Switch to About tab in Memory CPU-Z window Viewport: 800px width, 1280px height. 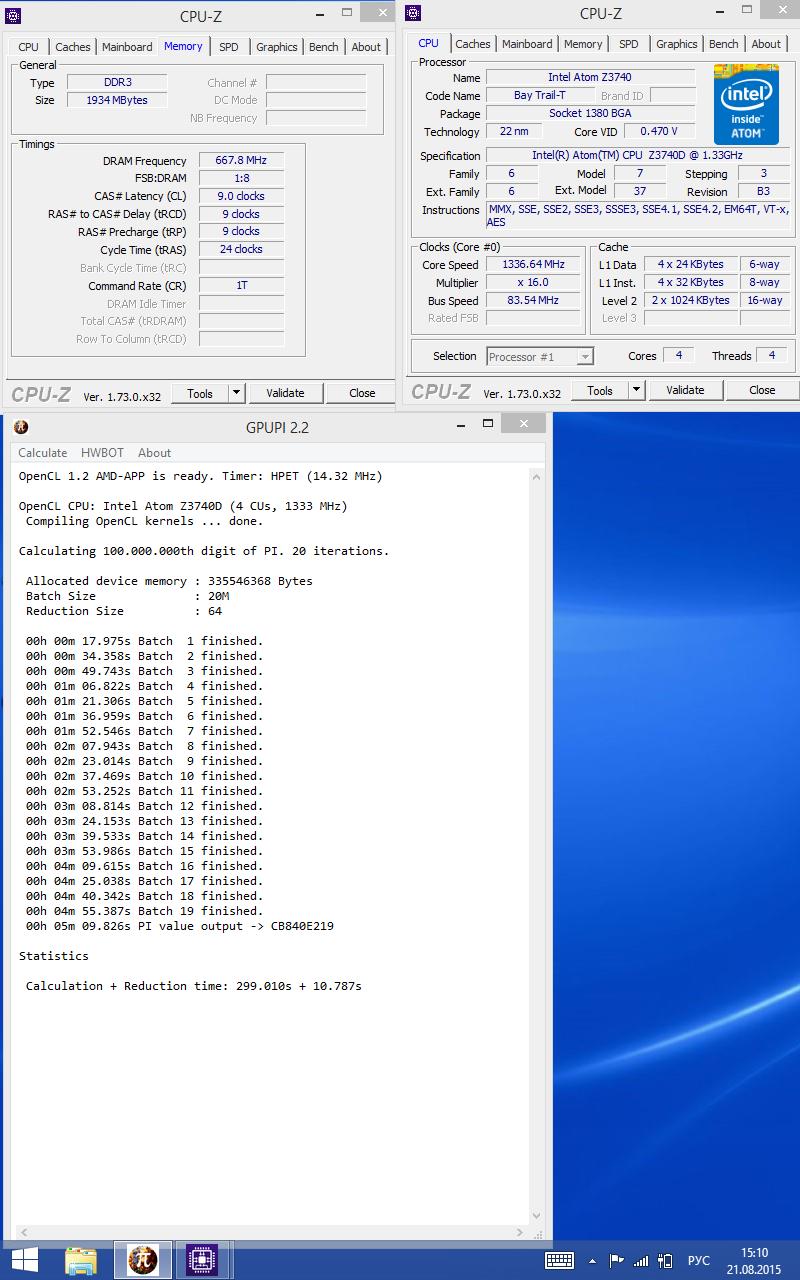click(x=366, y=47)
